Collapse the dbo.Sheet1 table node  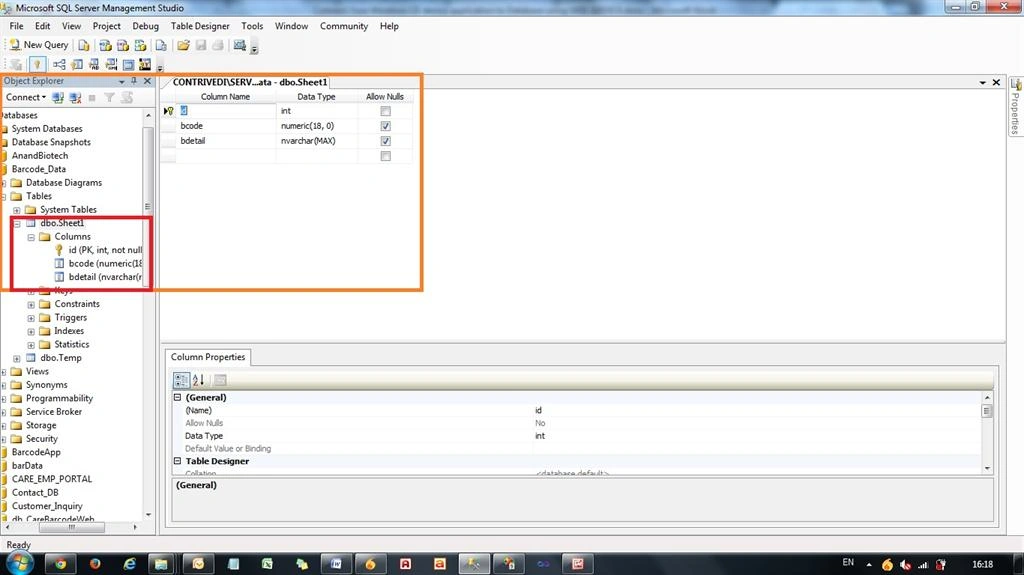click(16, 223)
